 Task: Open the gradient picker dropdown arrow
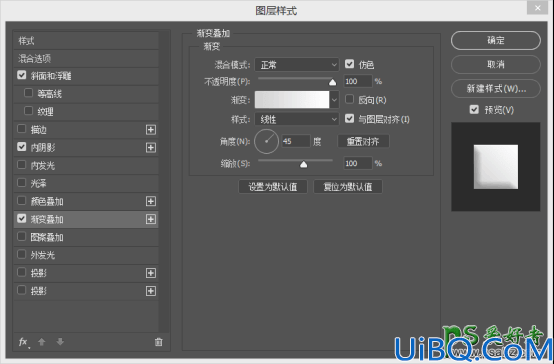(x=334, y=100)
